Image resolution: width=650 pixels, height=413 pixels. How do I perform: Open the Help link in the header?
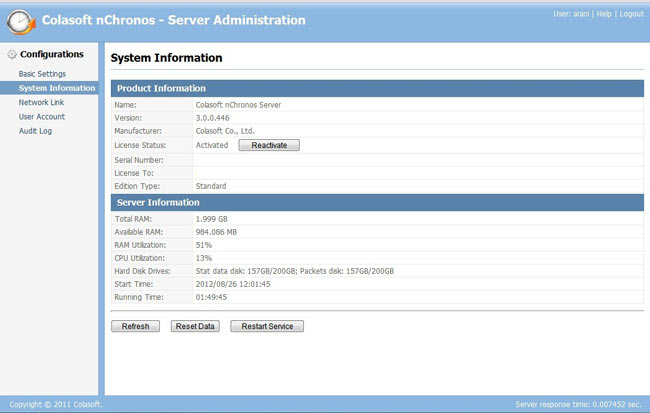point(604,14)
